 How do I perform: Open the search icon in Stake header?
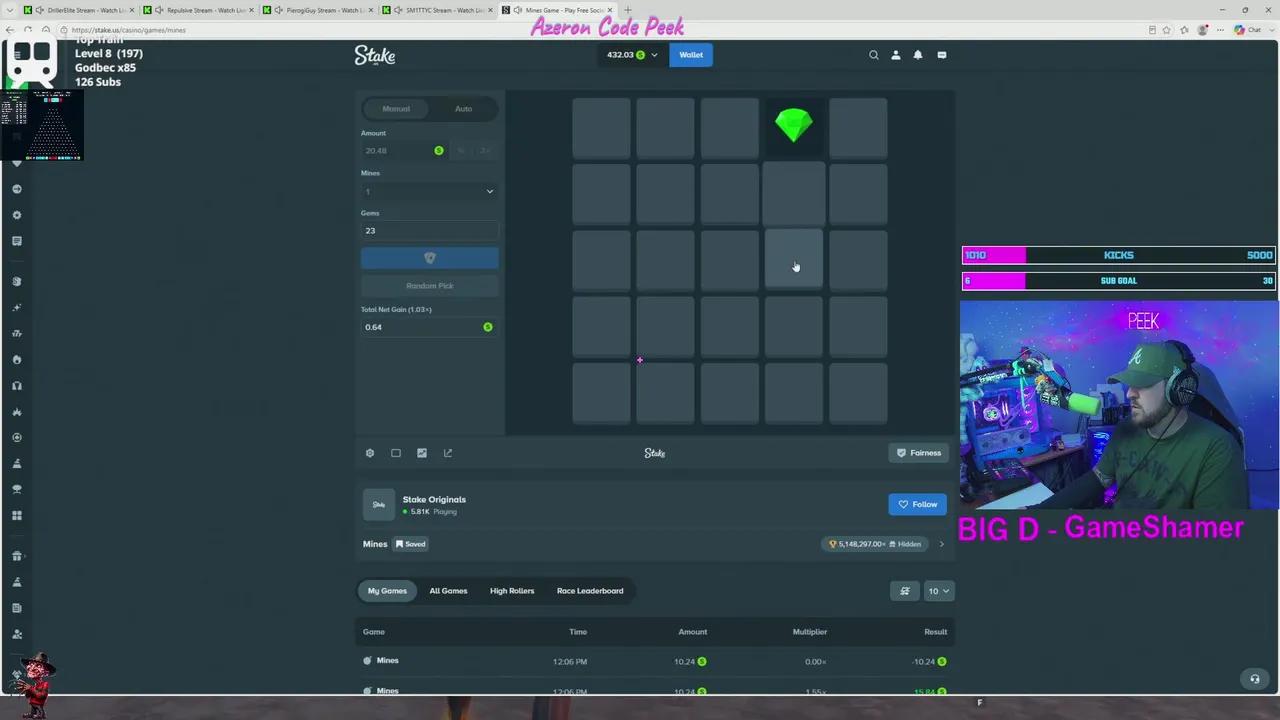[874, 55]
